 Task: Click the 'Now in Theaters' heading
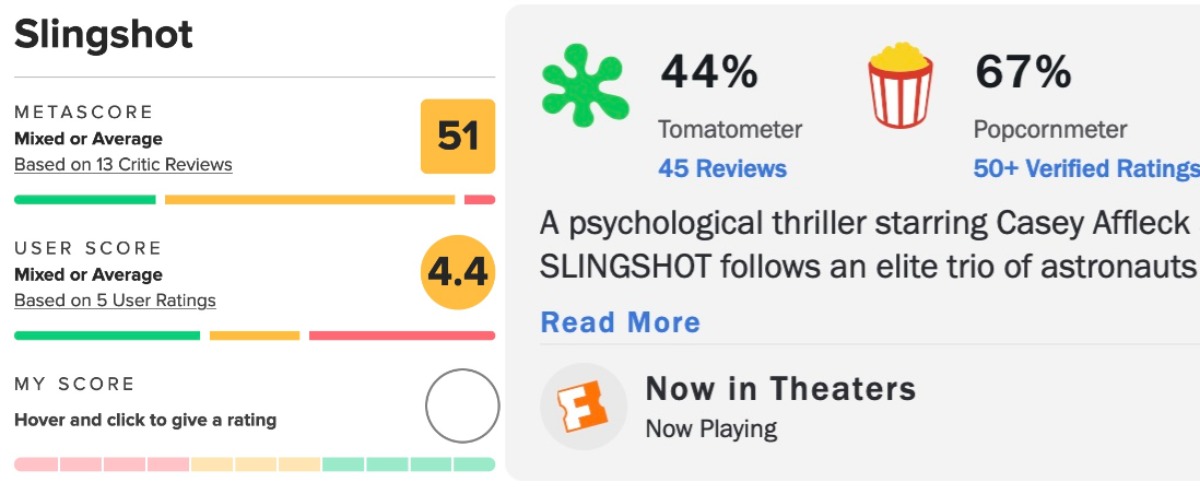[780, 388]
